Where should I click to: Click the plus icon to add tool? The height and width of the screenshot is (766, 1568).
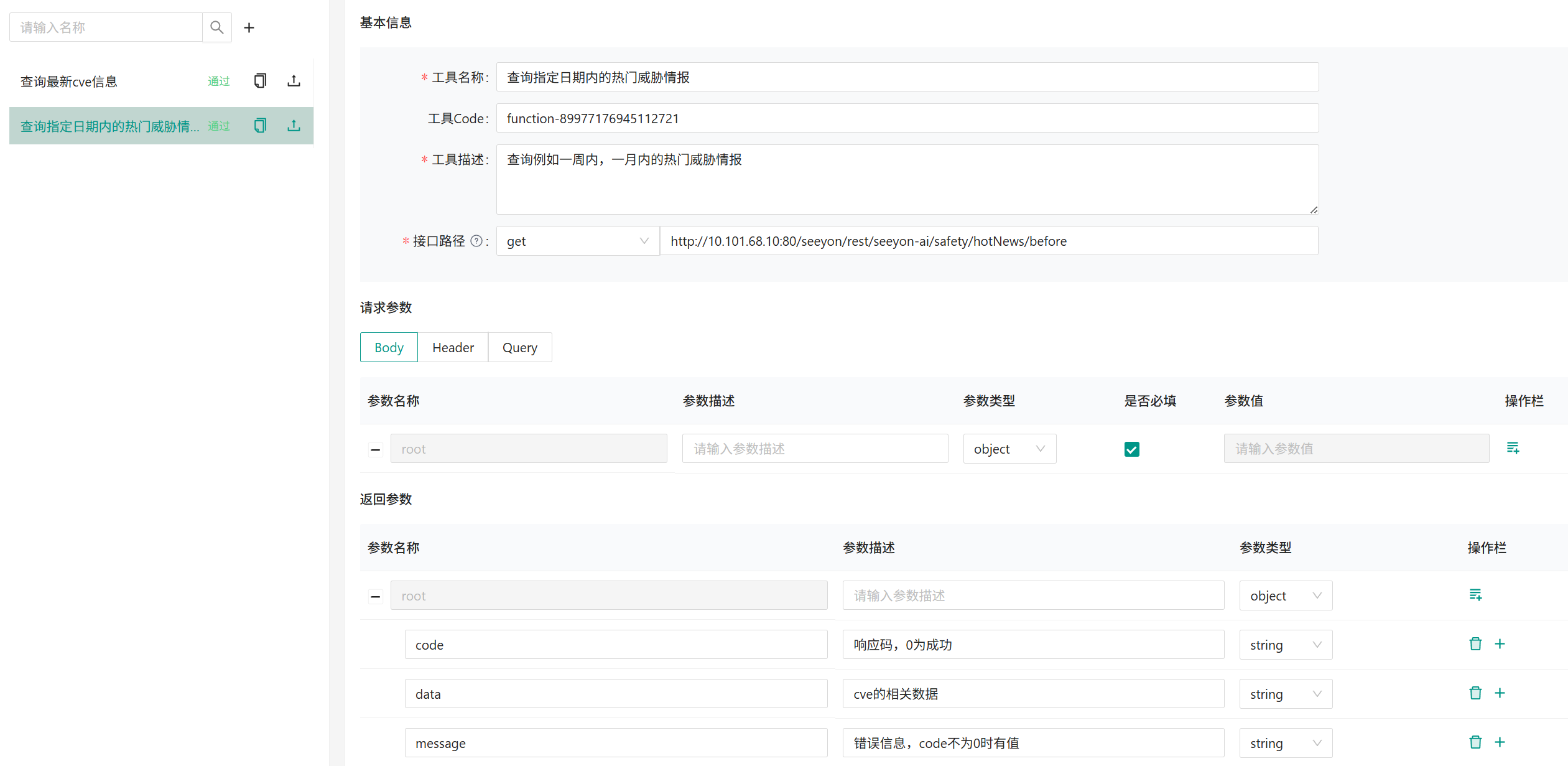(249, 27)
